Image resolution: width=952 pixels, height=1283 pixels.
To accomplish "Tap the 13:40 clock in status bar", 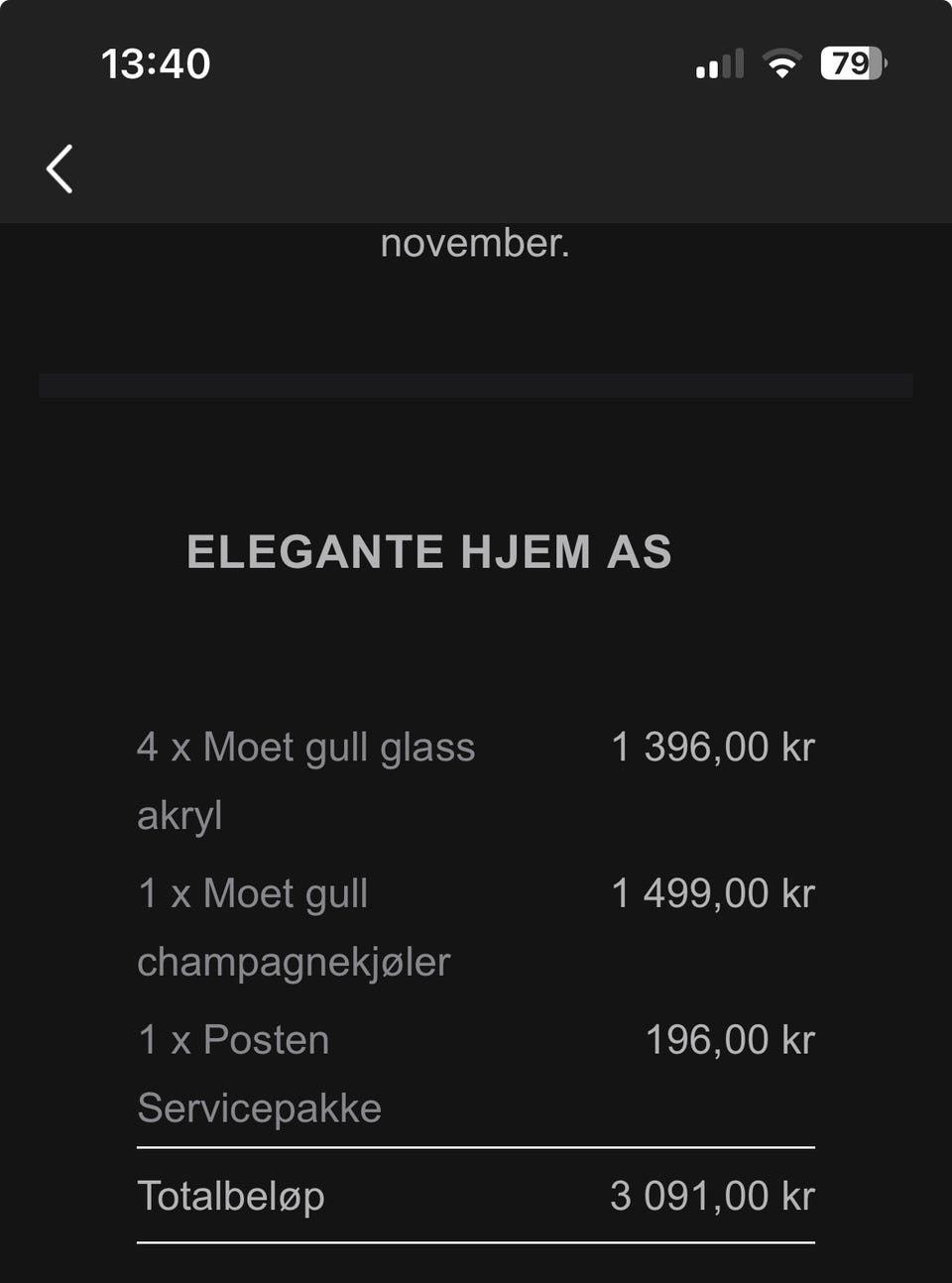I will (156, 64).
